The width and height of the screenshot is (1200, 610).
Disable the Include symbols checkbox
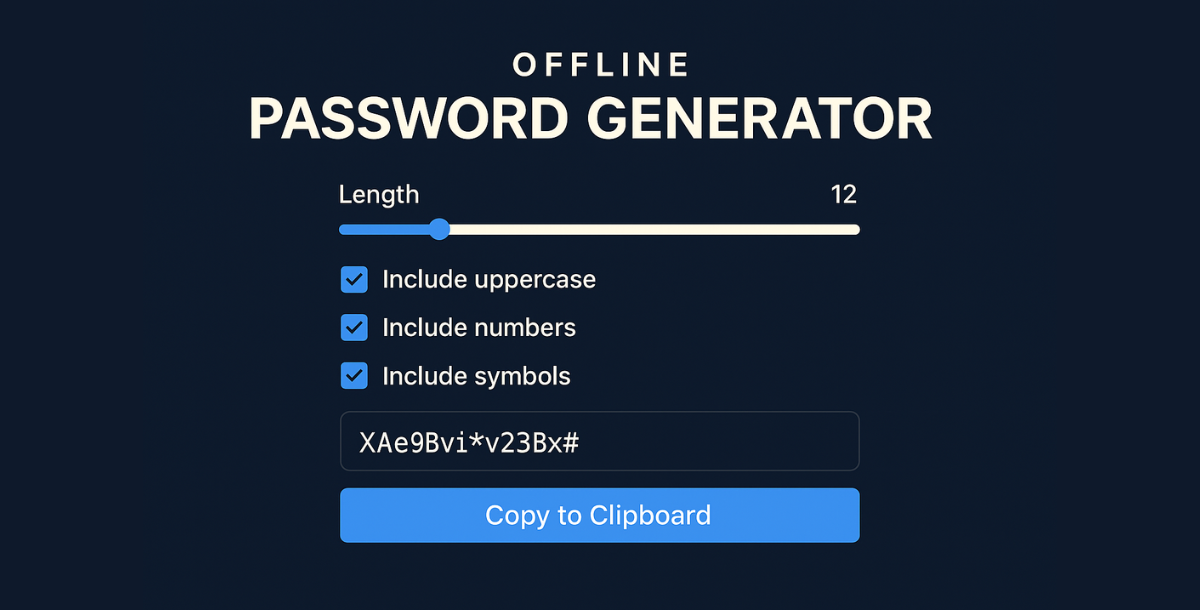354,376
